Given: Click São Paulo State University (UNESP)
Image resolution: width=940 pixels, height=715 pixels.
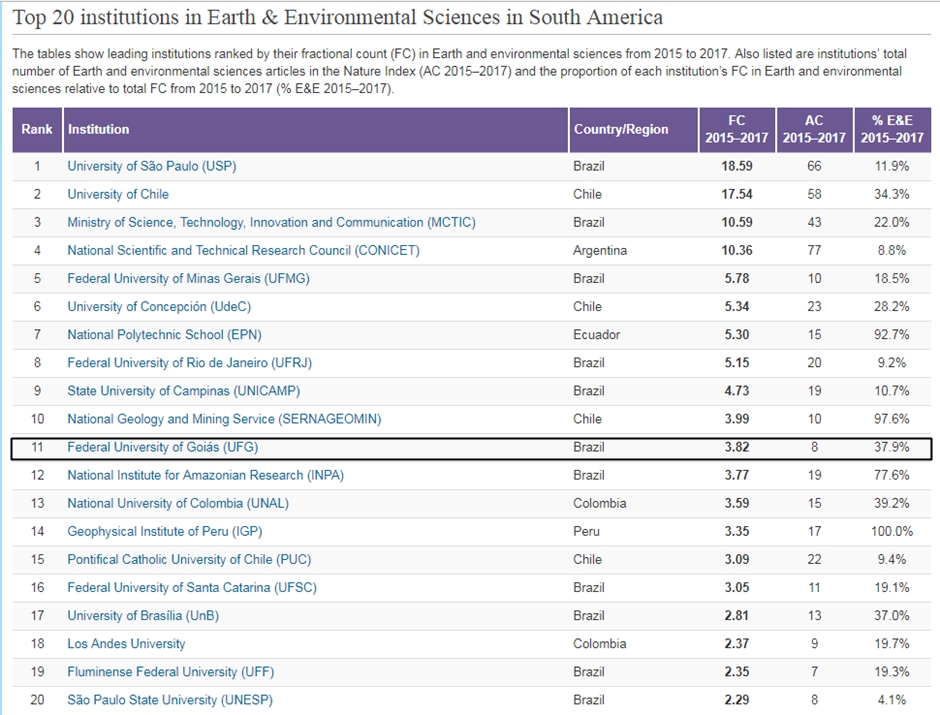Looking at the screenshot, I should pyautogui.click(x=169, y=700).
